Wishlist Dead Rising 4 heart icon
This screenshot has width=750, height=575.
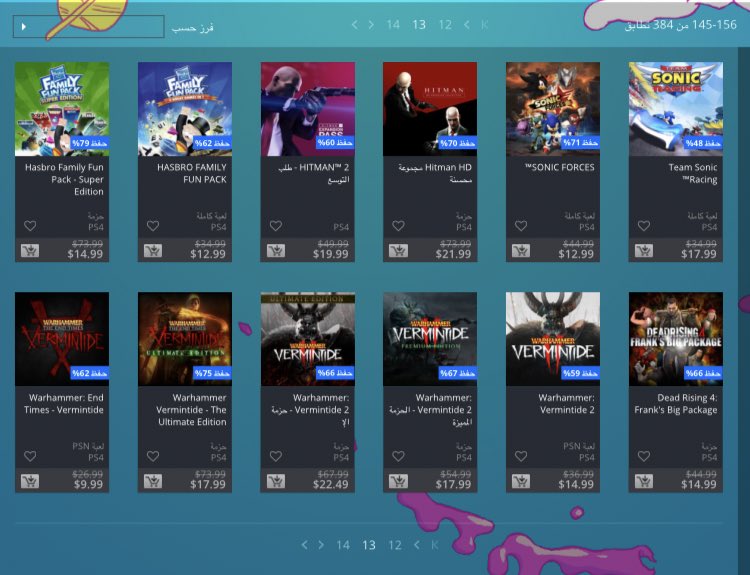point(644,456)
